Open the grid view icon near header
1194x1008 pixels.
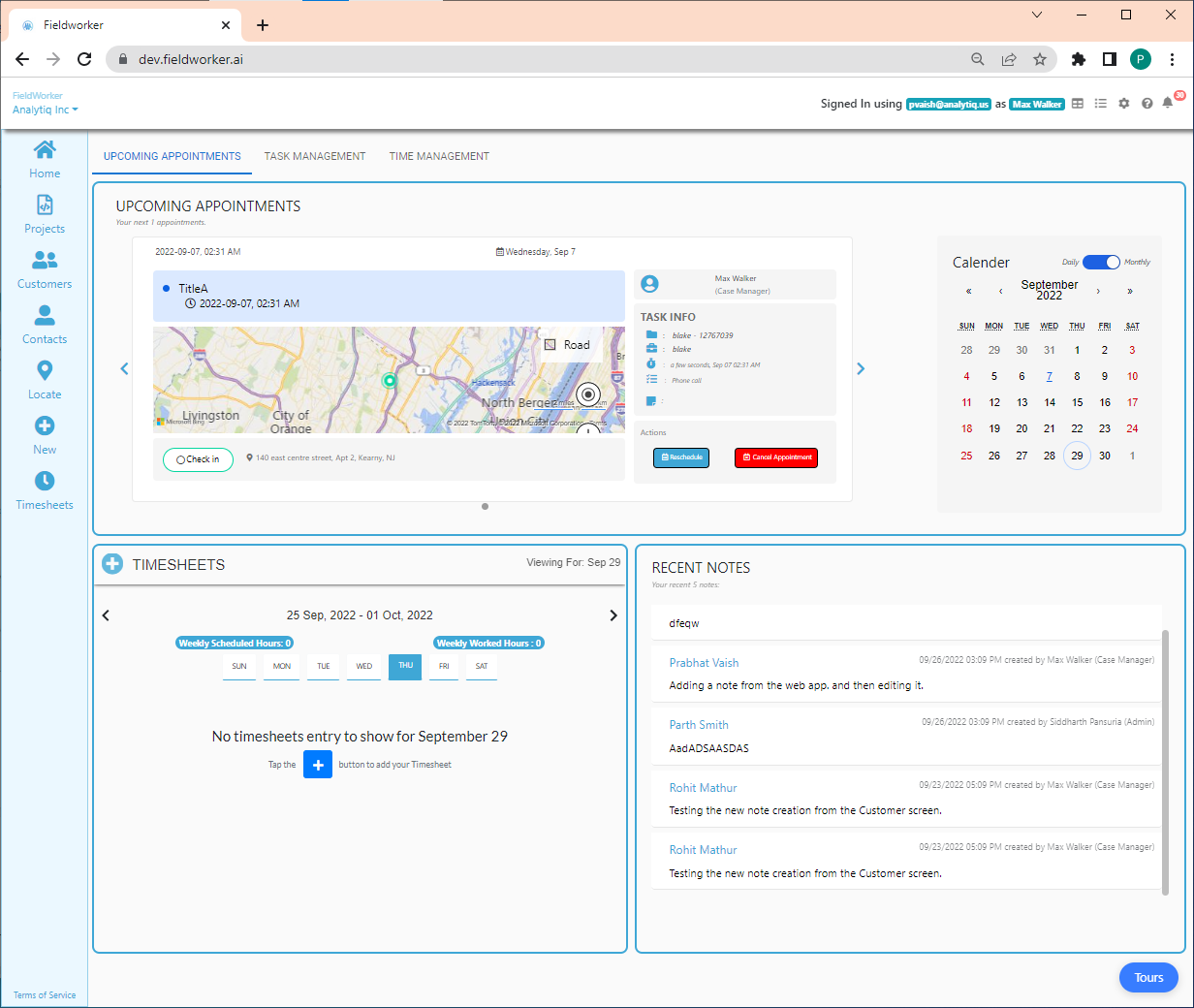(x=1078, y=103)
